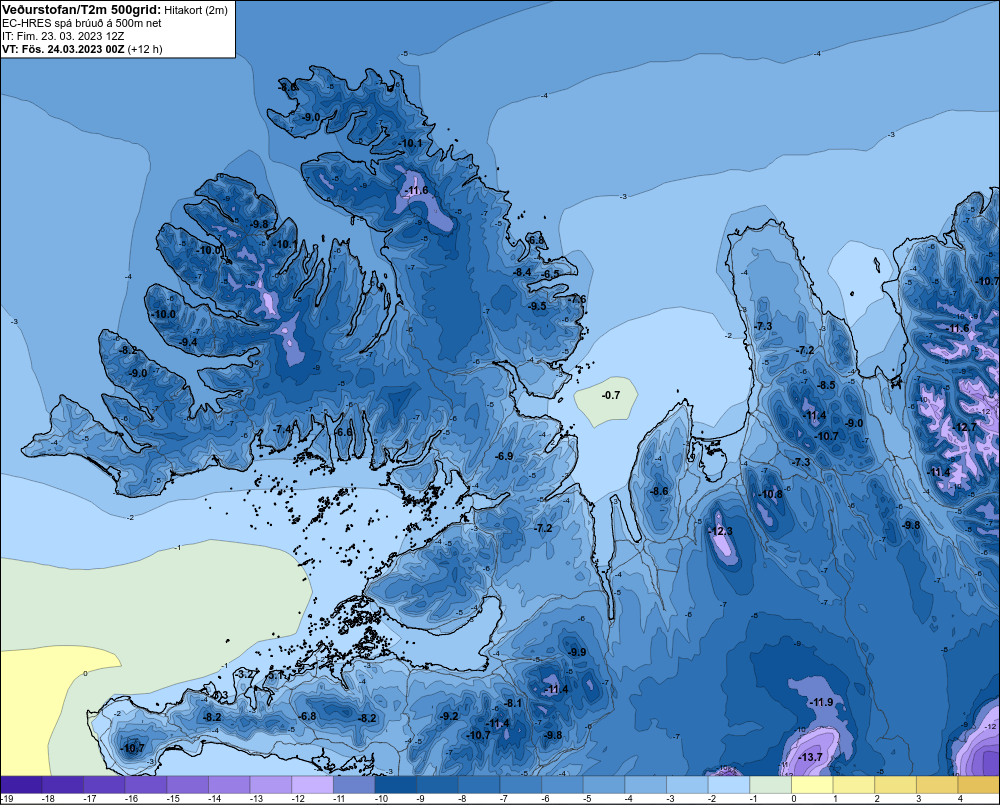Click the legend scale number -6
The image size is (1000, 805).
point(546,799)
